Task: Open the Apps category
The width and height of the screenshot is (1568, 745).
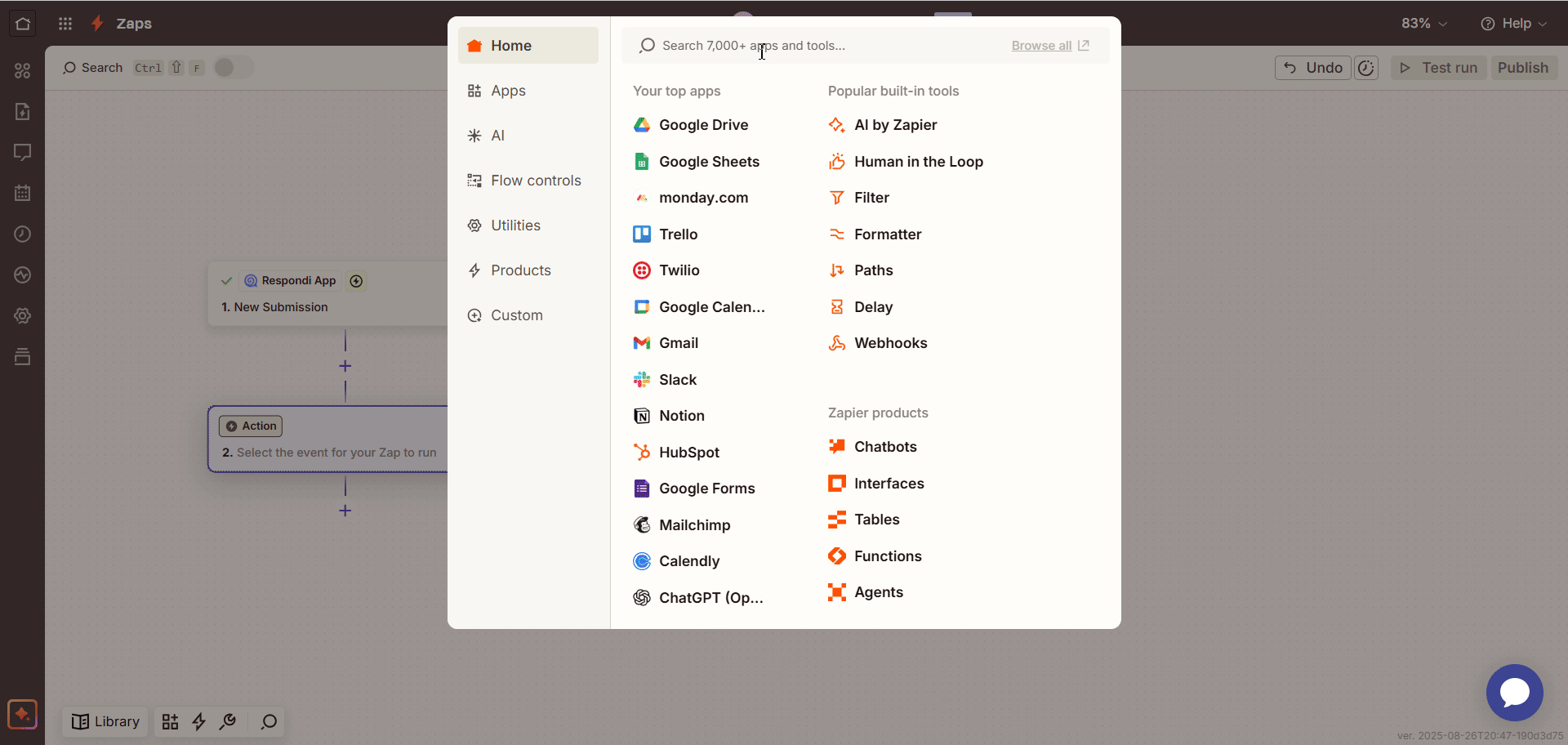Action: pyautogui.click(x=528, y=91)
